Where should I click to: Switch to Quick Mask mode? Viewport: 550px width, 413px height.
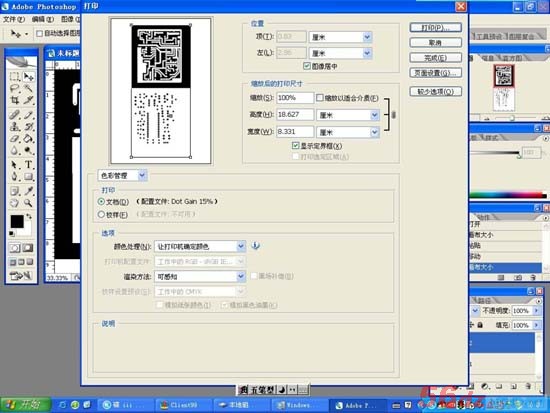pos(28,248)
